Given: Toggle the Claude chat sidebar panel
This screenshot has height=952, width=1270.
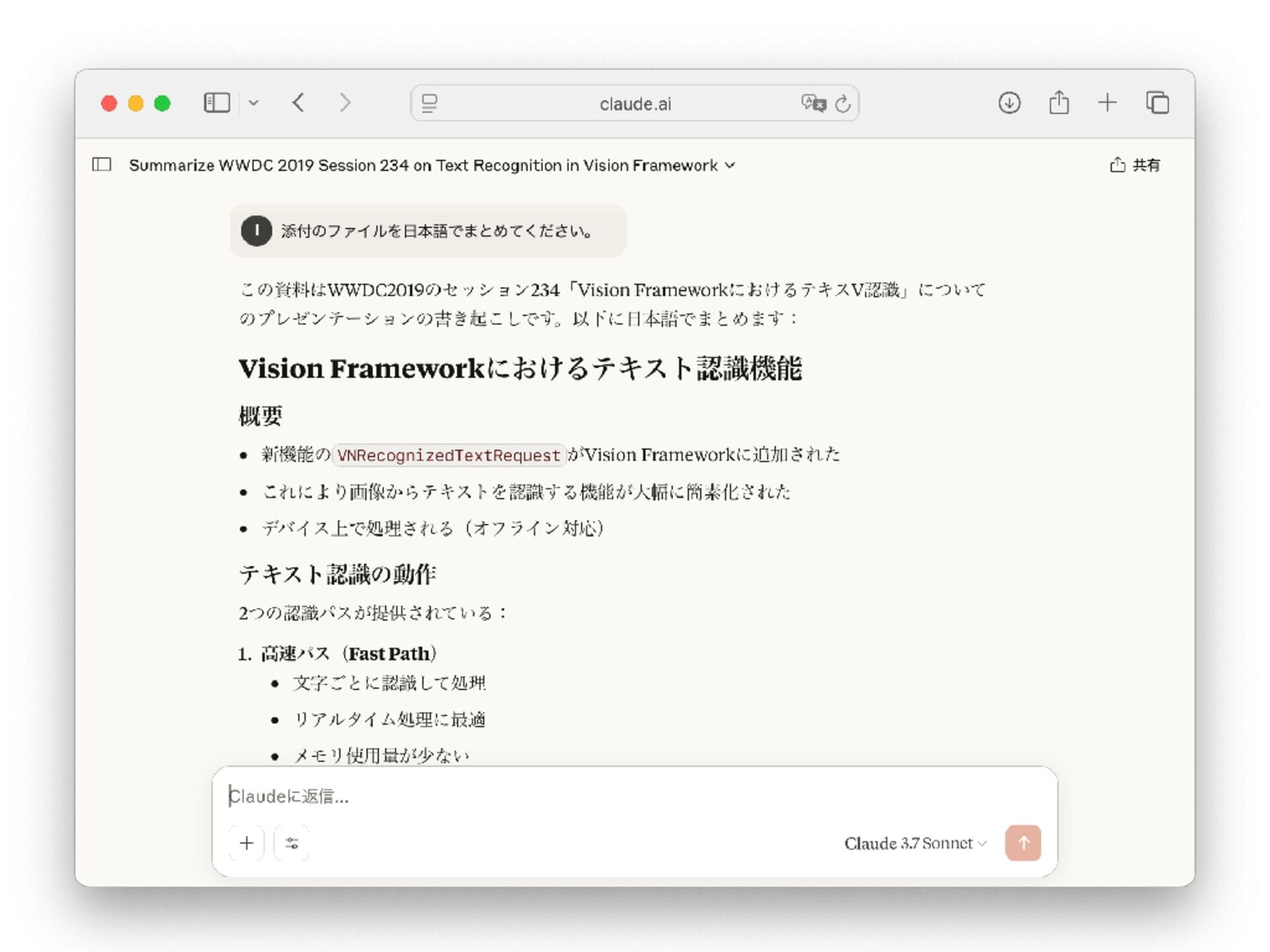Looking at the screenshot, I should pyautogui.click(x=102, y=165).
